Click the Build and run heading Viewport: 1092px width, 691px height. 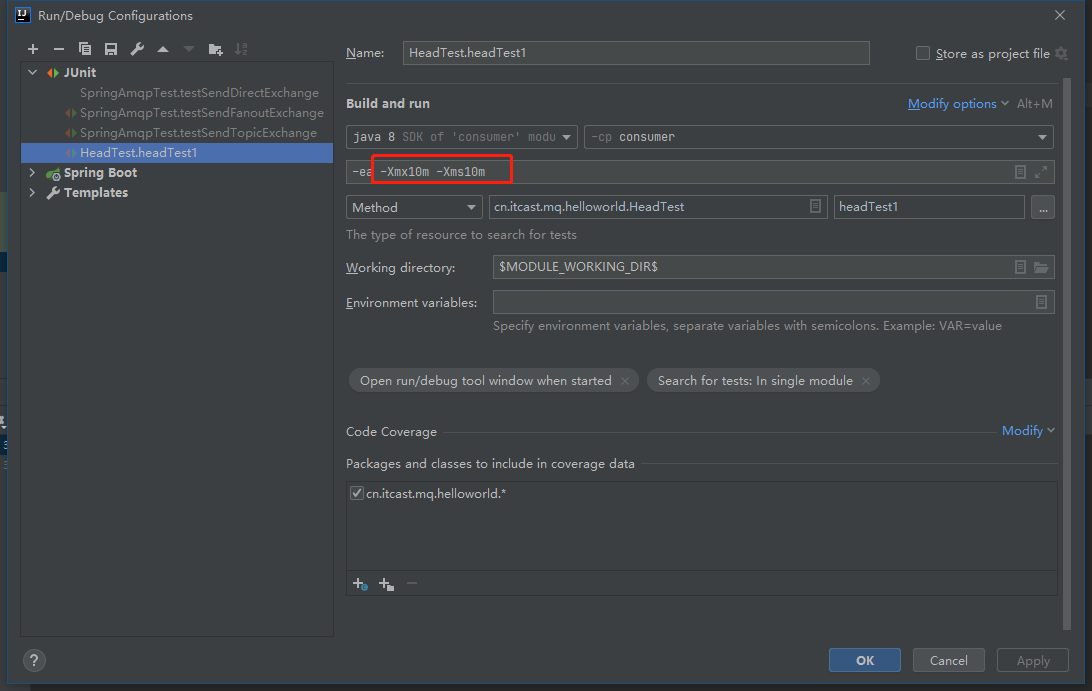(x=388, y=104)
